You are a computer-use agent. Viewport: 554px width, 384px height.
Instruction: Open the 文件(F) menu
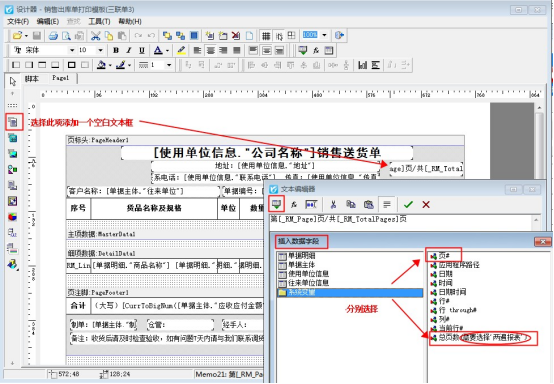pos(18,22)
